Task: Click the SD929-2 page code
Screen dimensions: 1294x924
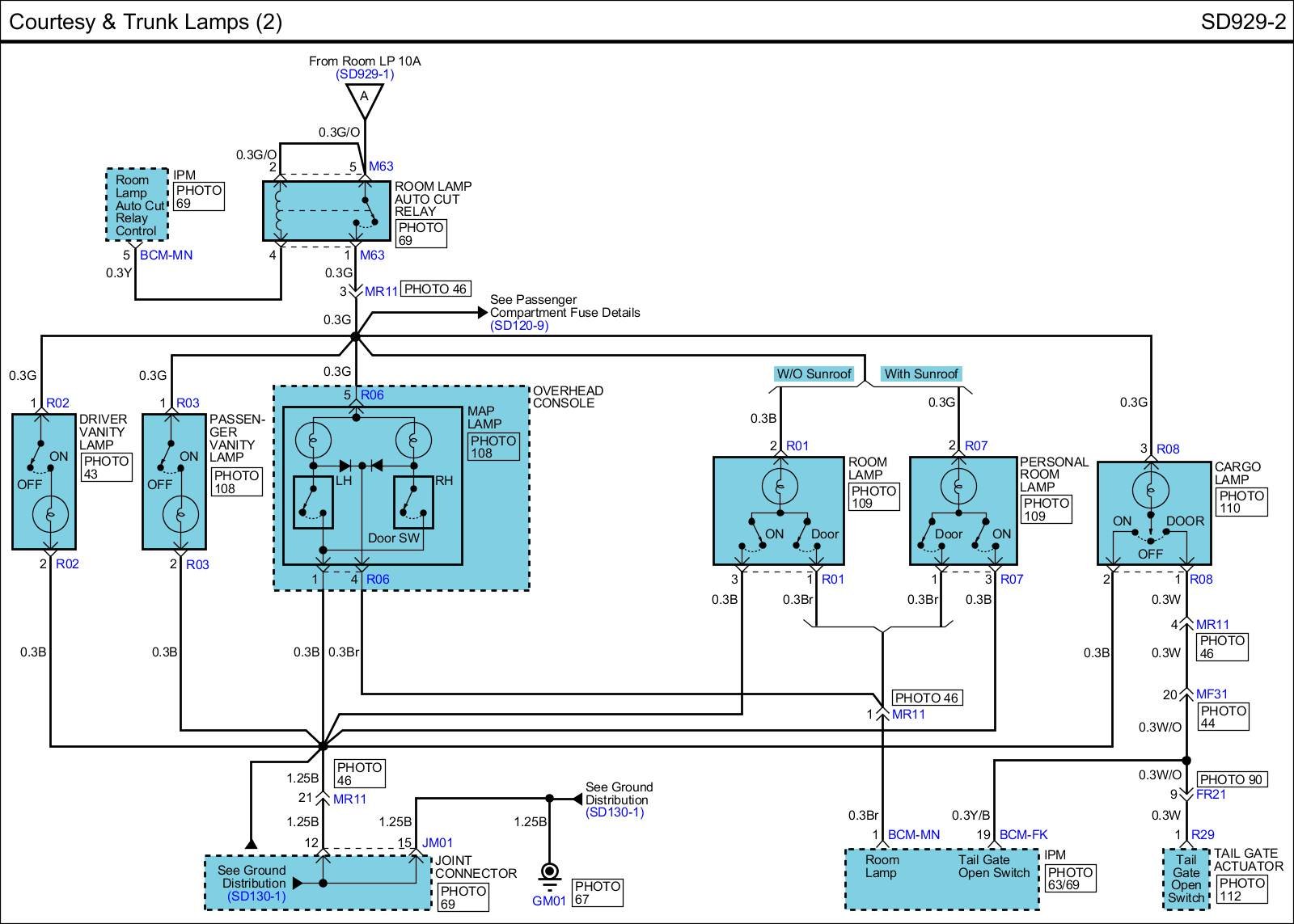Action: point(1243,22)
